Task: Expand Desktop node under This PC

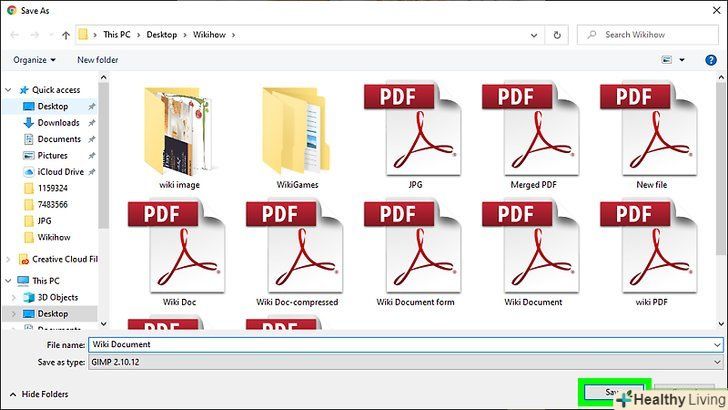Action: click(x=13, y=314)
